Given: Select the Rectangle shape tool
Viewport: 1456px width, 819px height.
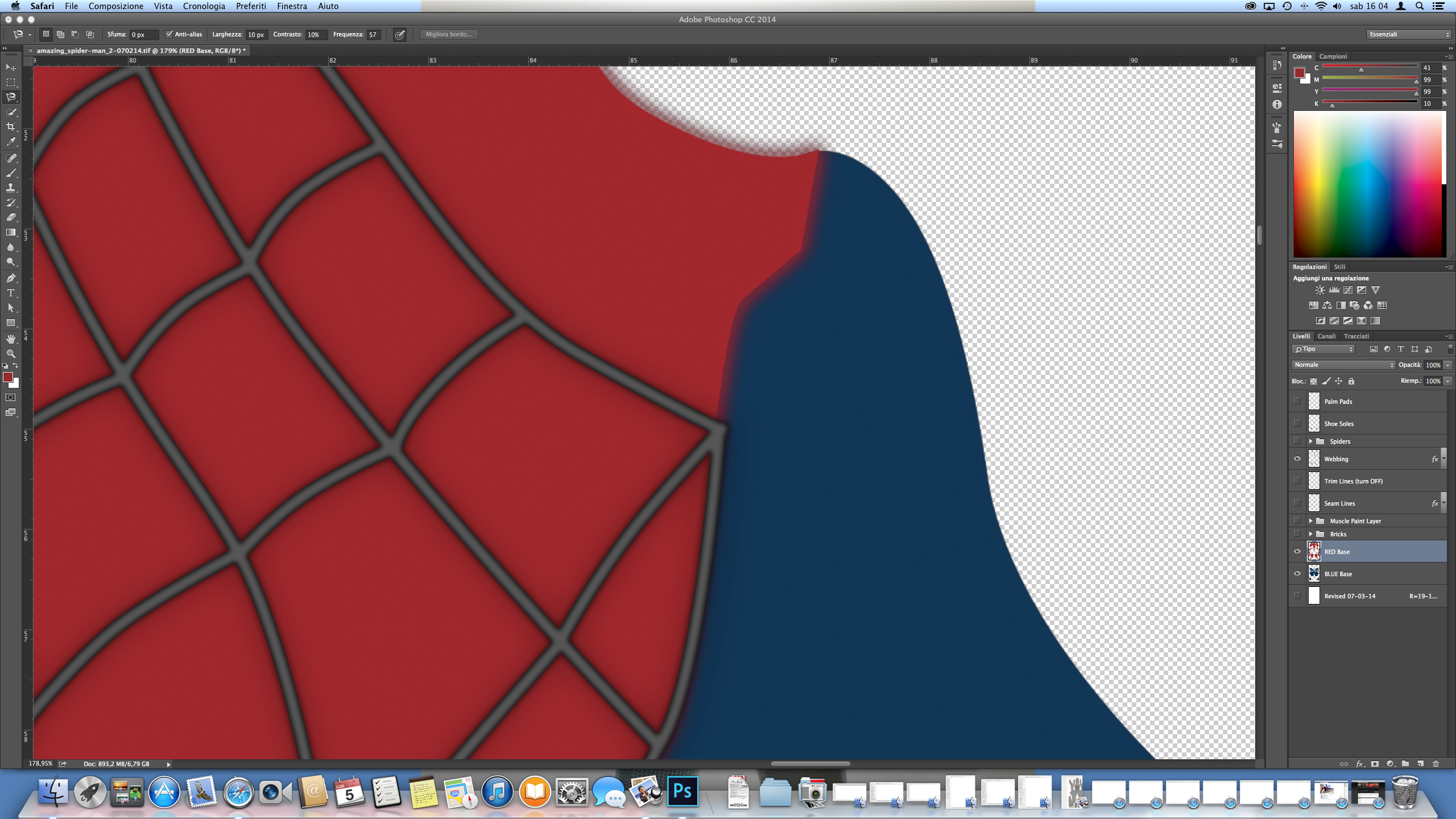Looking at the screenshot, I should pyautogui.click(x=11, y=322).
